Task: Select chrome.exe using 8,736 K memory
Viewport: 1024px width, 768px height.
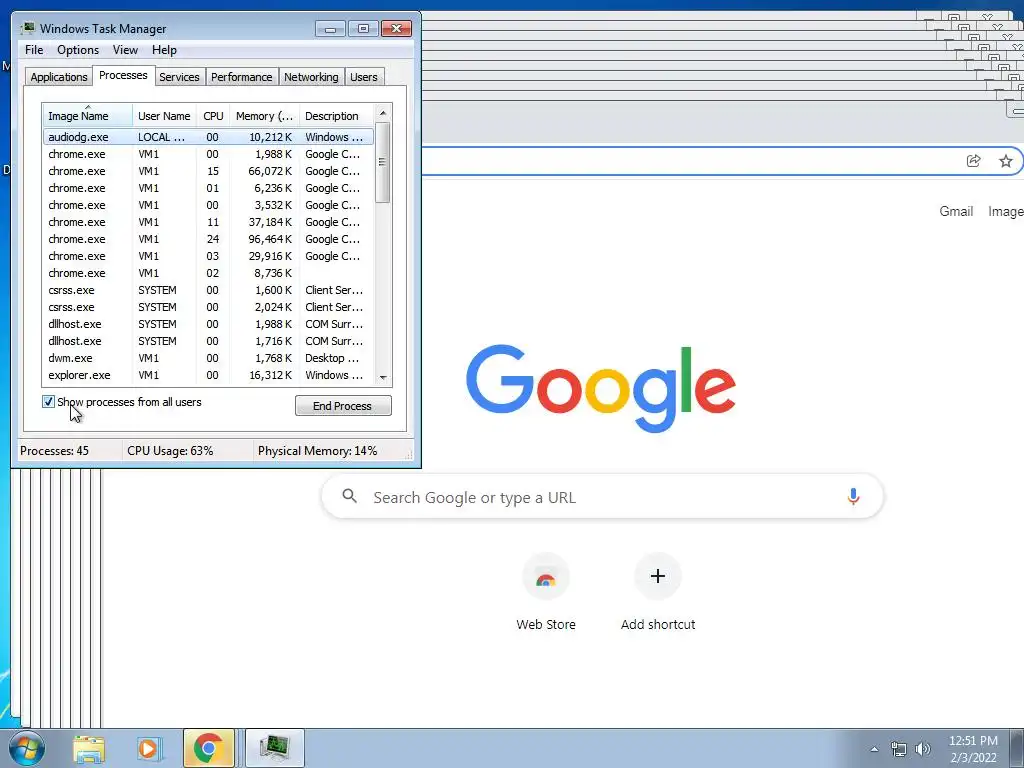Action: 208,273
